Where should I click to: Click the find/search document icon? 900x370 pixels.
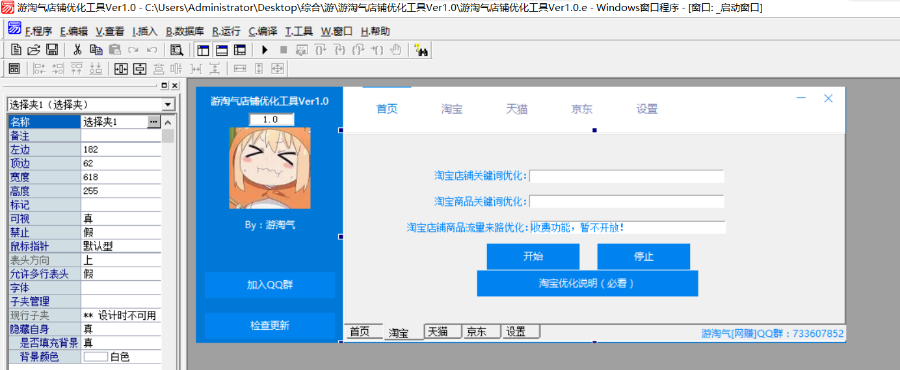[x=176, y=50]
